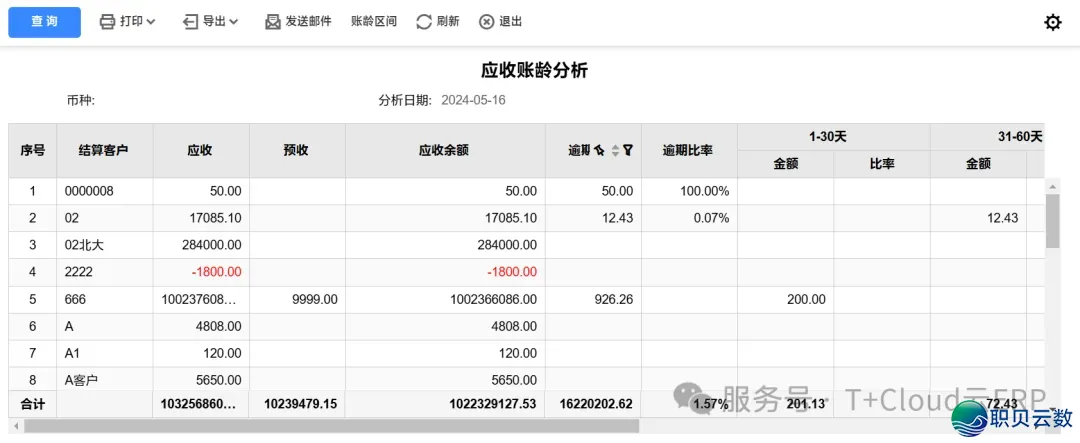Open settings with the gear icon

click(1052, 22)
